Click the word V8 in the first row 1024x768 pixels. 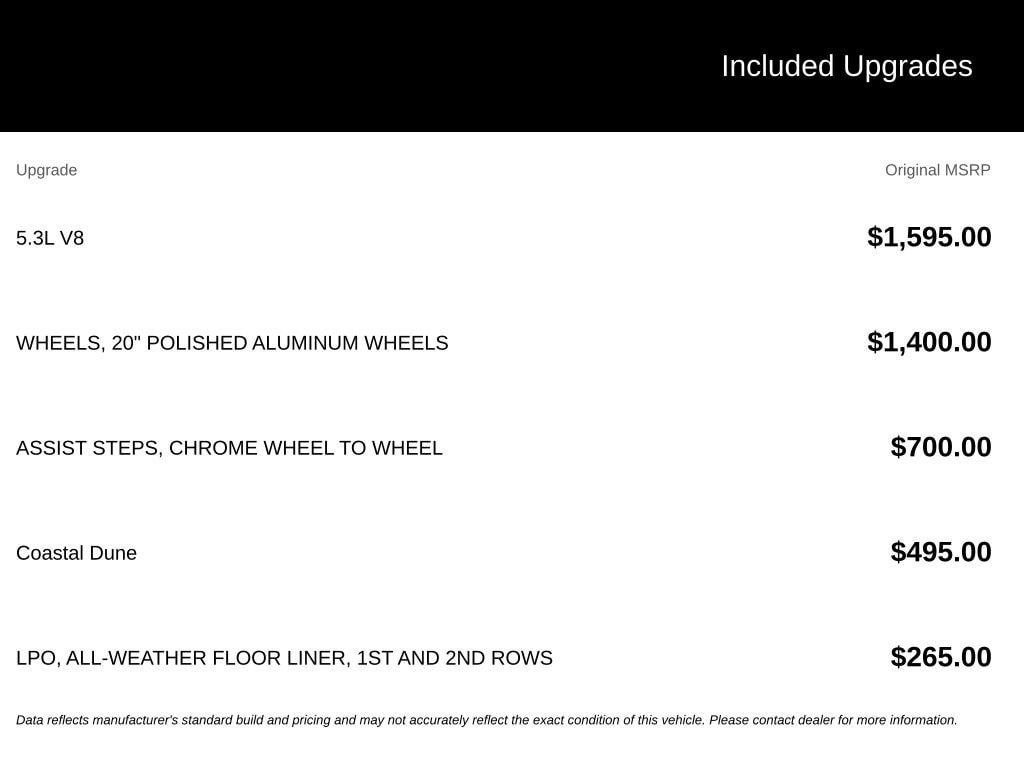coord(72,238)
